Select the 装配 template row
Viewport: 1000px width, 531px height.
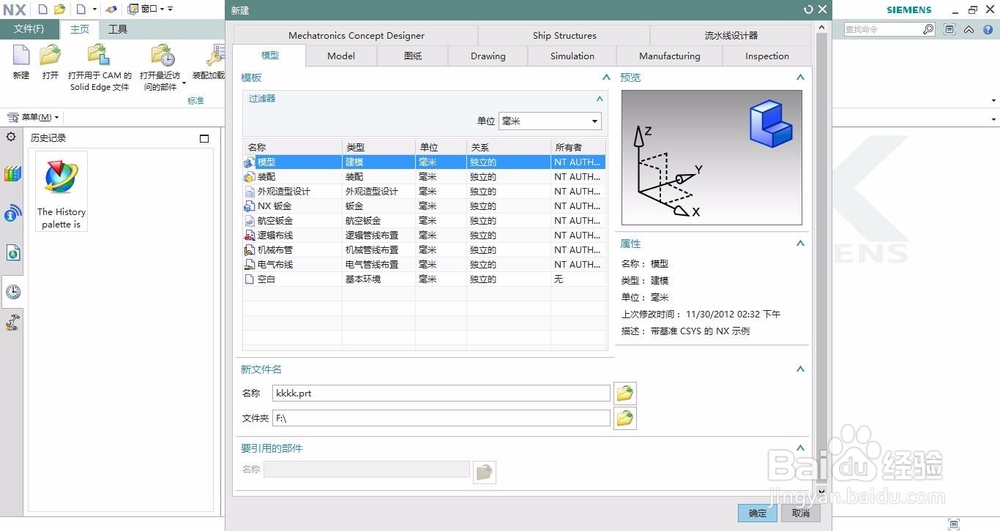424,177
